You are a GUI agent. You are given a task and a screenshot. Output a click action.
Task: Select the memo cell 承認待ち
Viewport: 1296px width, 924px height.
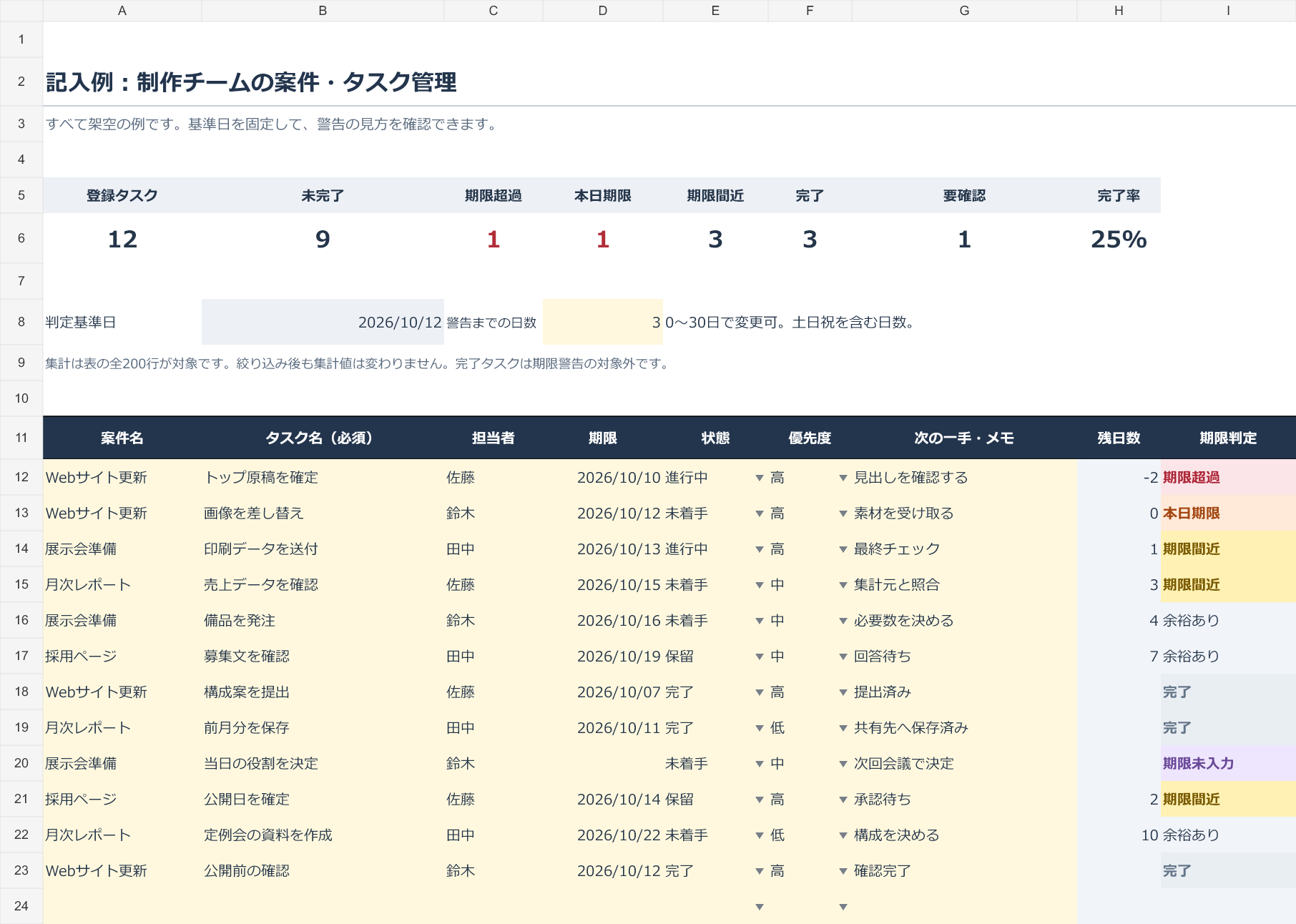coord(964,799)
